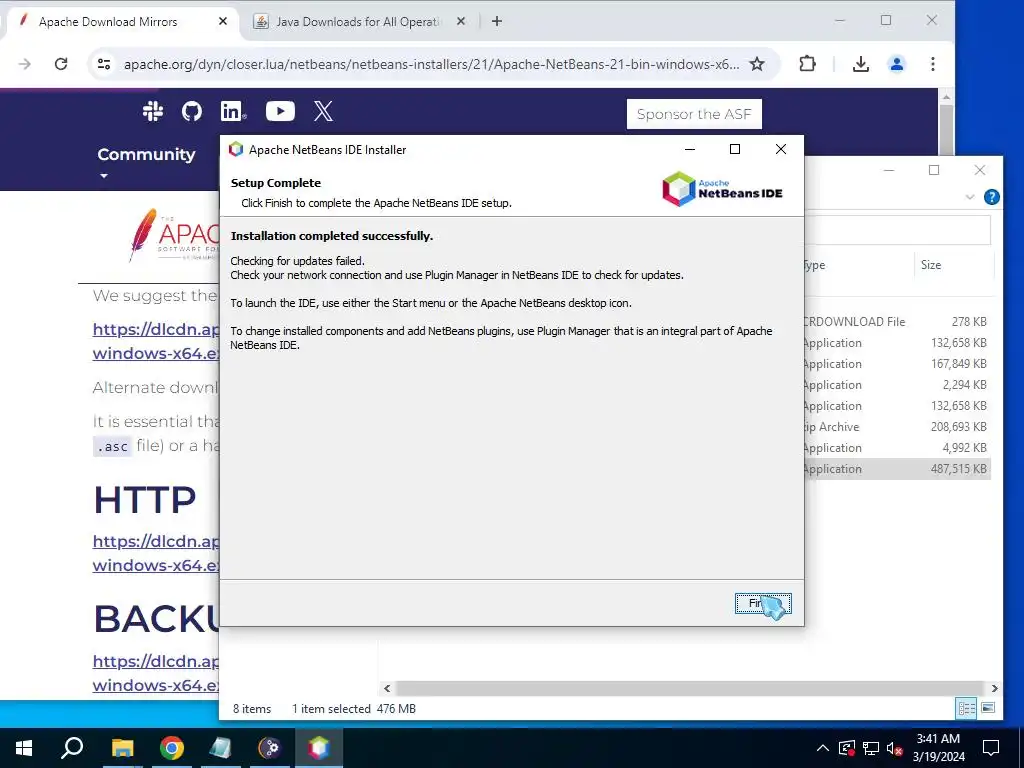Sort by Size column in File Explorer
Screen dimensions: 1024x768
click(x=931, y=264)
